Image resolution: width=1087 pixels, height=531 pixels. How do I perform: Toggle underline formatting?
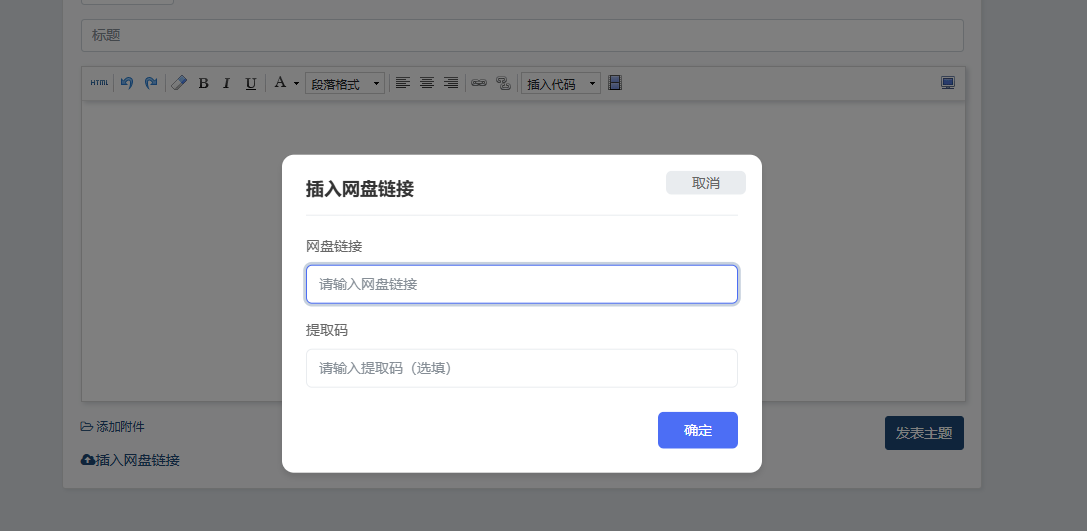pos(250,83)
